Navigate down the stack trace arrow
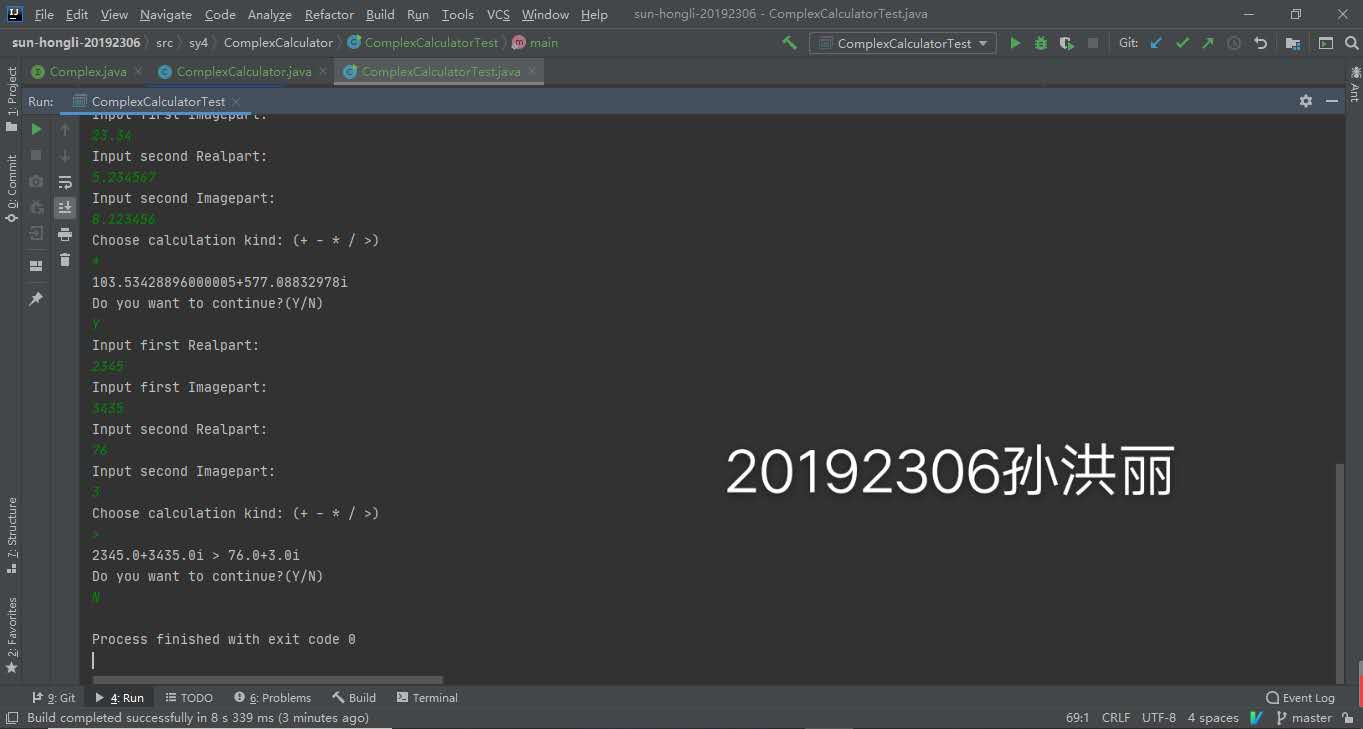 [x=65, y=156]
